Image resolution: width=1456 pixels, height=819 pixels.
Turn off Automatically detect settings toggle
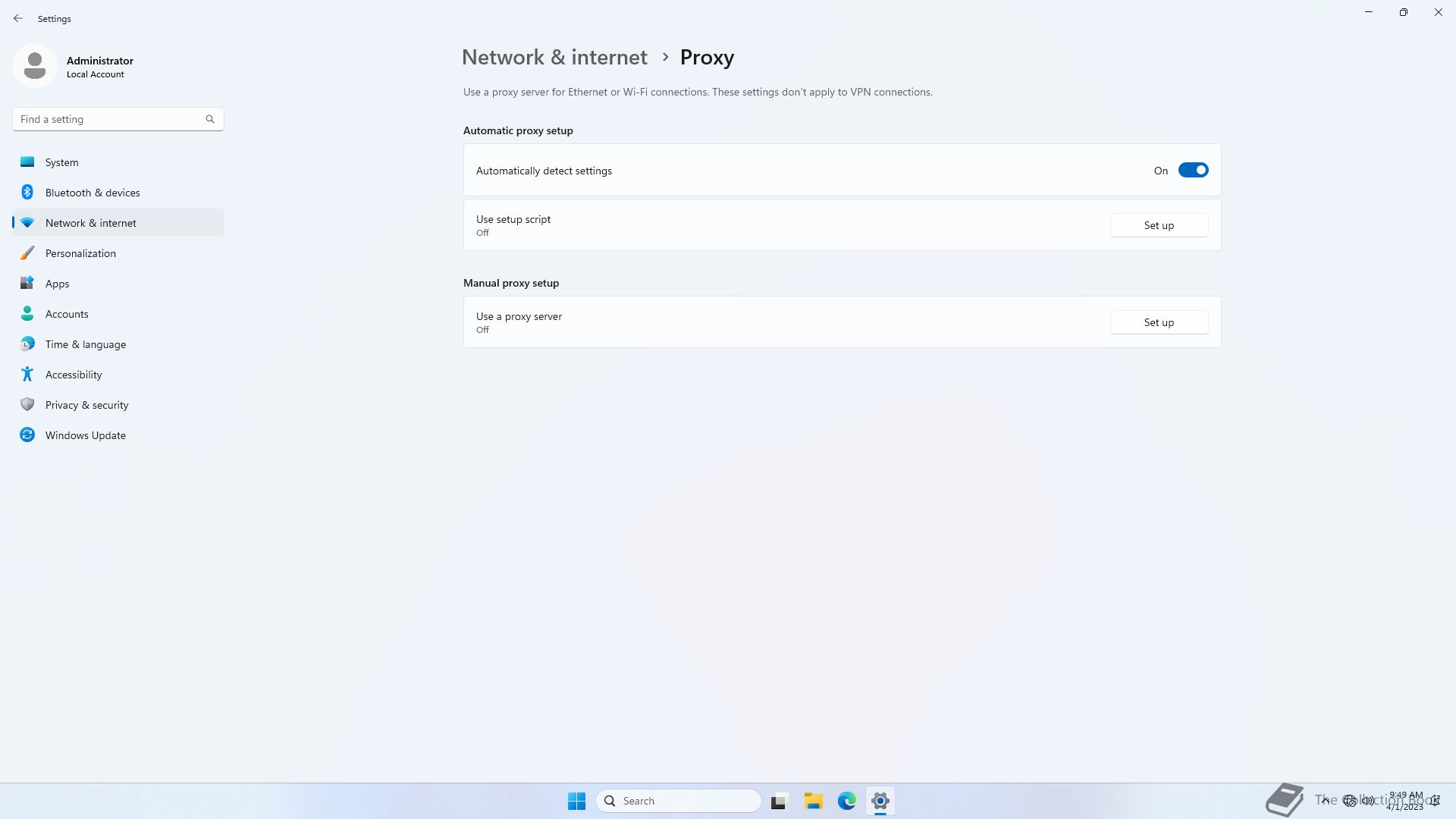click(1192, 171)
